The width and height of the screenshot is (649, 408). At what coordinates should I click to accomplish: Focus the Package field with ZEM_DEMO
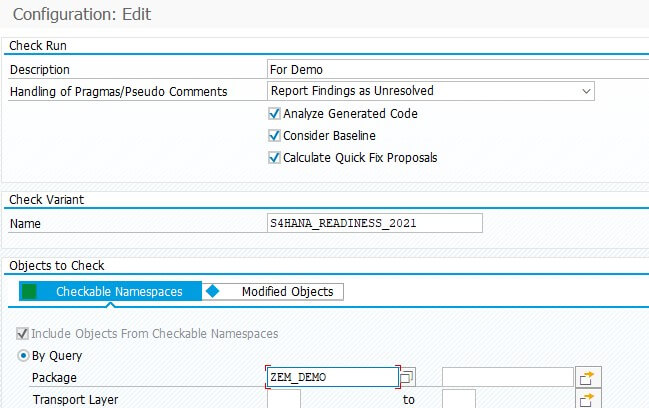click(333, 377)
